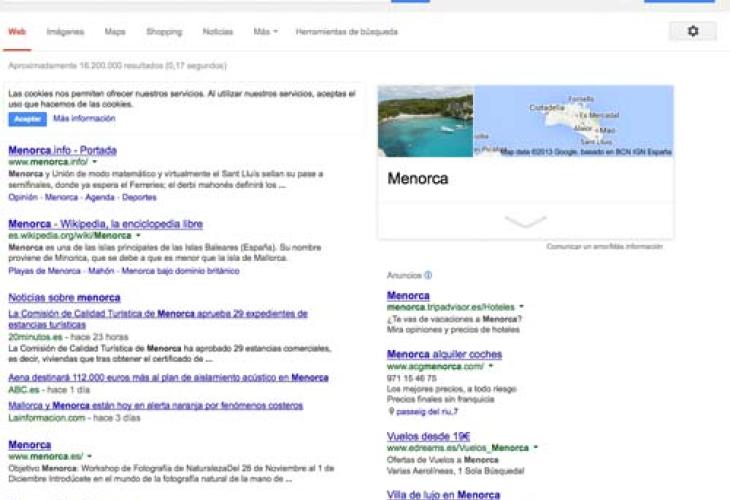Open Villa de lujo en Menorca ad
This screenshot has height=500, width=730.
click(x=443, y=494)
